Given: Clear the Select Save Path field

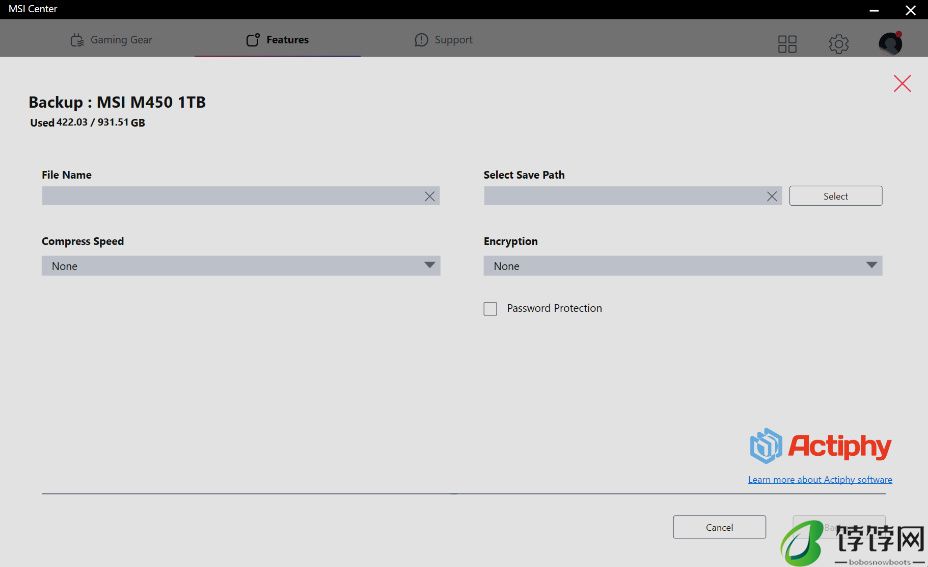Looking at the screenshot, I should click(772, 196).
